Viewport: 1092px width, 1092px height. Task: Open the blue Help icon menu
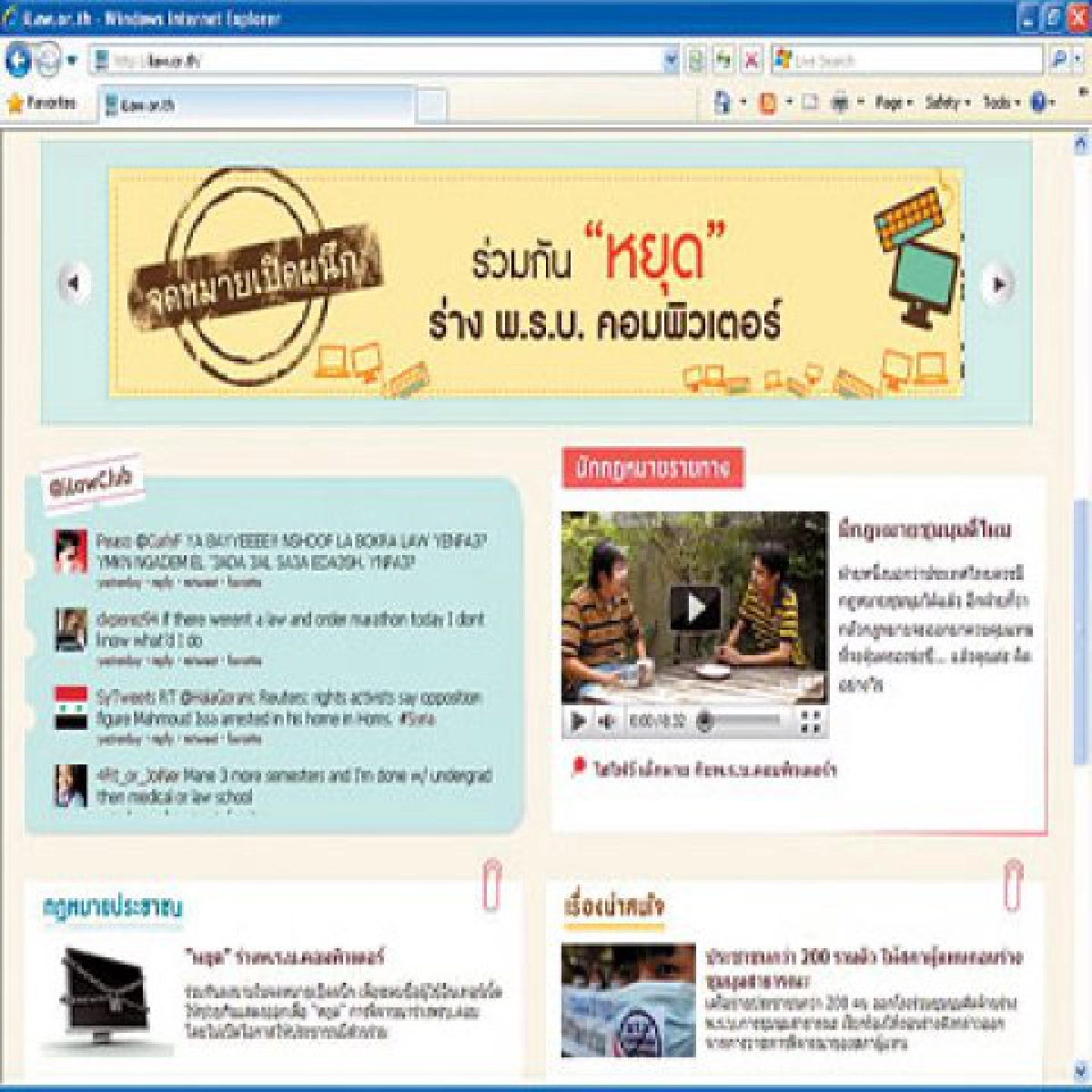[x=1041, y=103]
